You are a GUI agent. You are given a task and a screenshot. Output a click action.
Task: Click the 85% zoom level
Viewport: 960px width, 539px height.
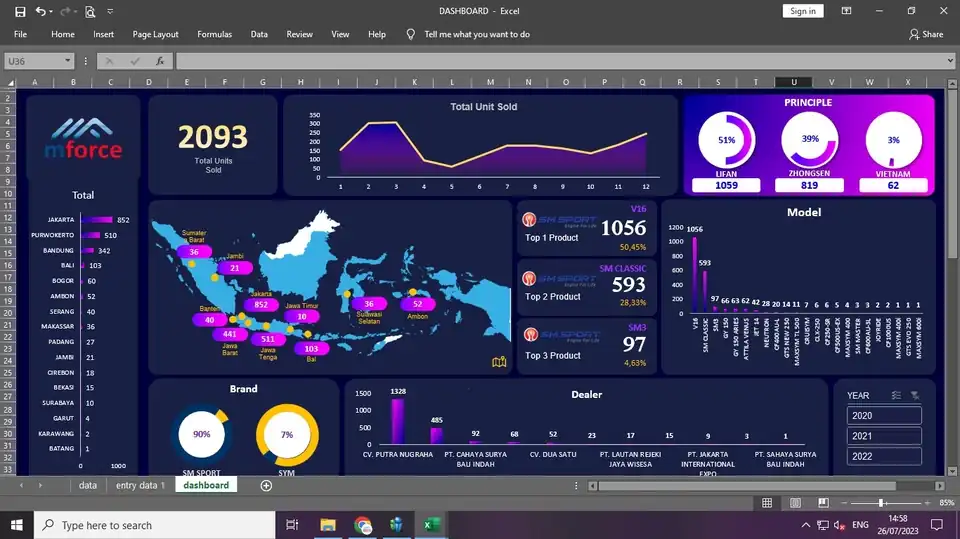[x=947, y=503]
